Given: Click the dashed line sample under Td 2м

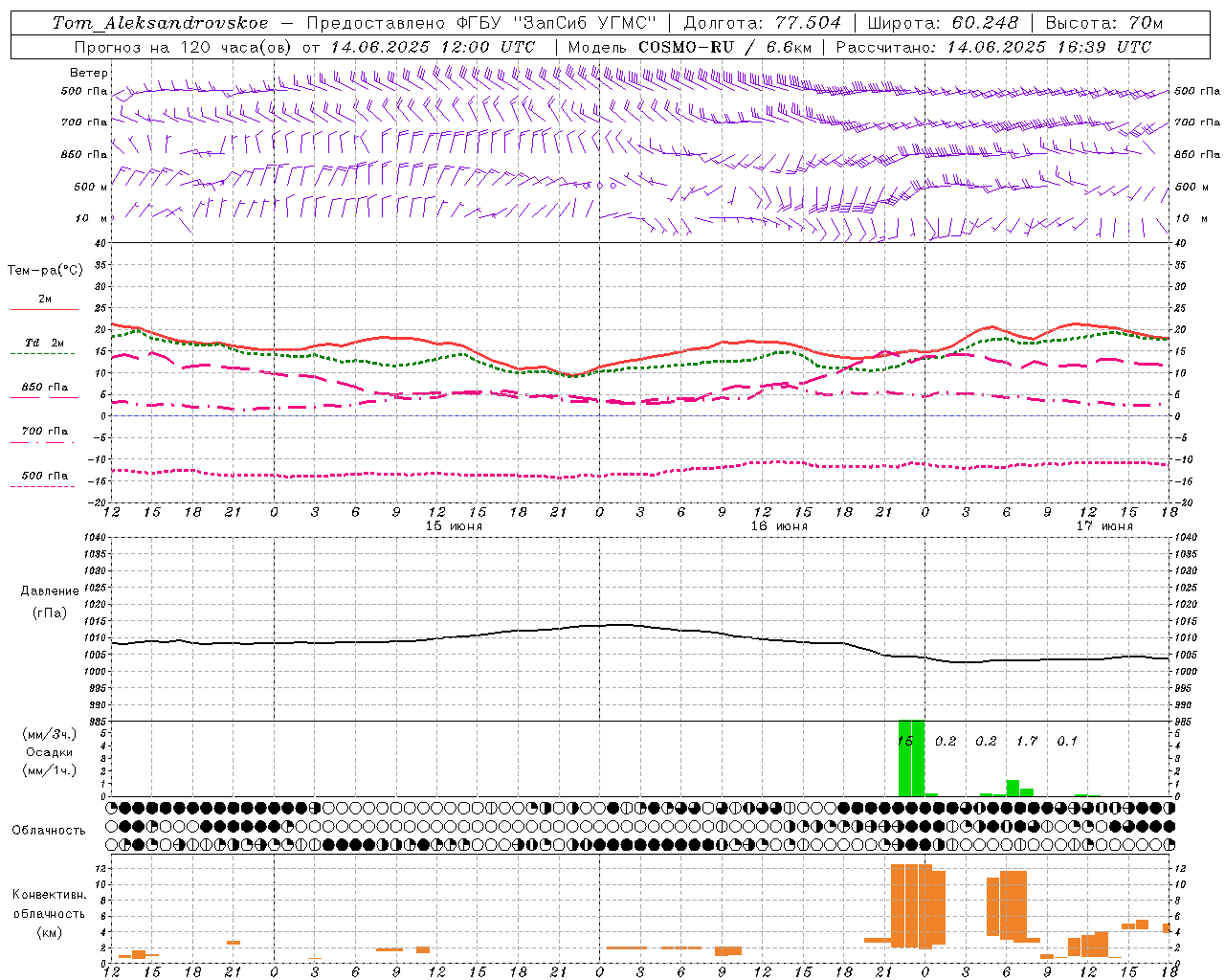Looking at the screenshot, I should click(x=43, y=354).
